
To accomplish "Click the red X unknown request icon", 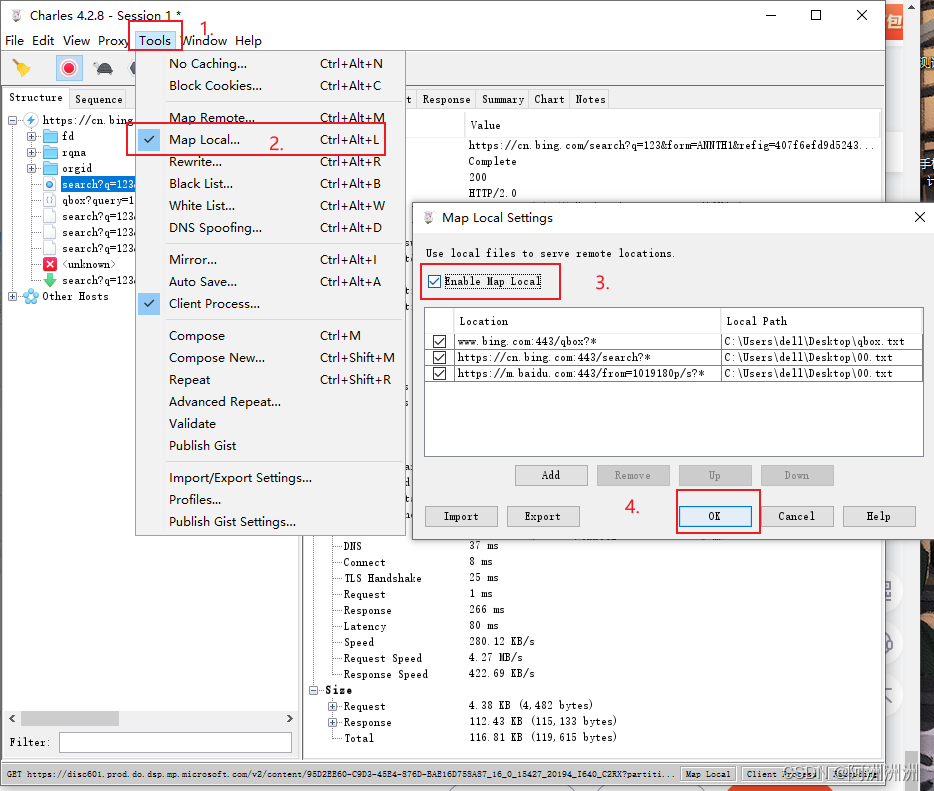I will [50, 264].
